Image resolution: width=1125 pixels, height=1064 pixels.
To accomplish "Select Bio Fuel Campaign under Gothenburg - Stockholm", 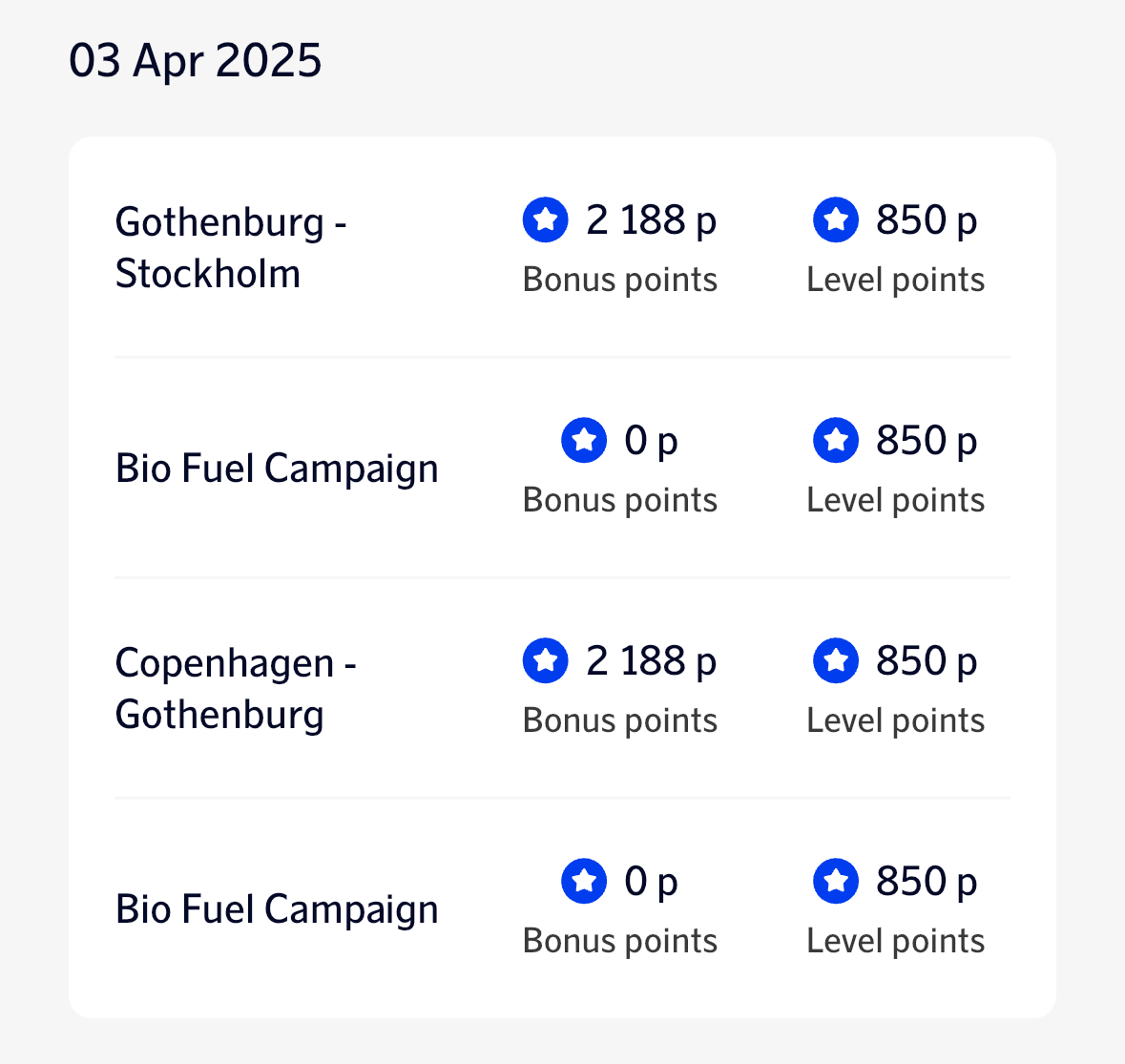I will 277,469.
